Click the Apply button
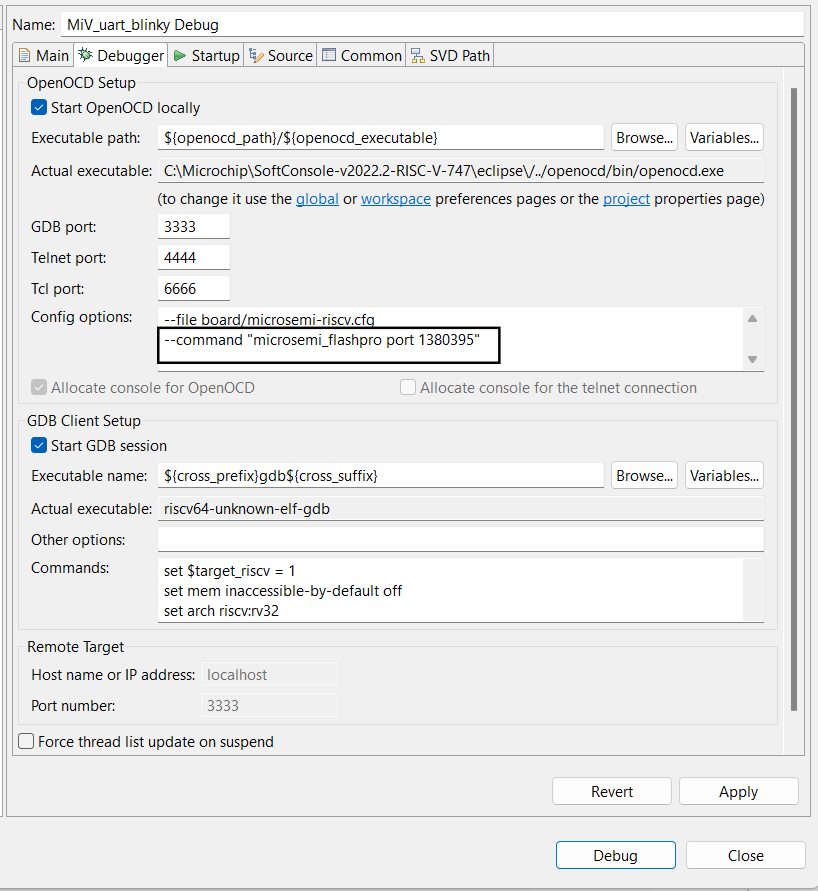 [x=738, y=792]
